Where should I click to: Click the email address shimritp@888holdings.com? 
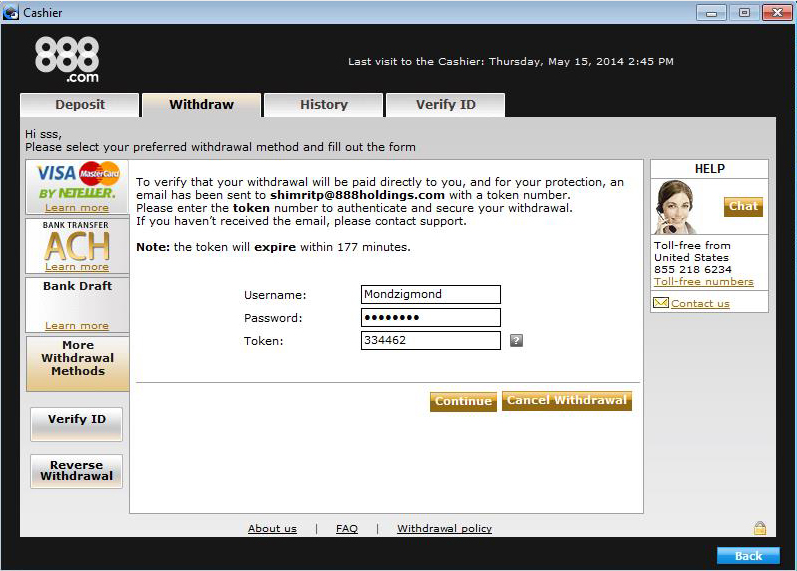coord(357,195)
